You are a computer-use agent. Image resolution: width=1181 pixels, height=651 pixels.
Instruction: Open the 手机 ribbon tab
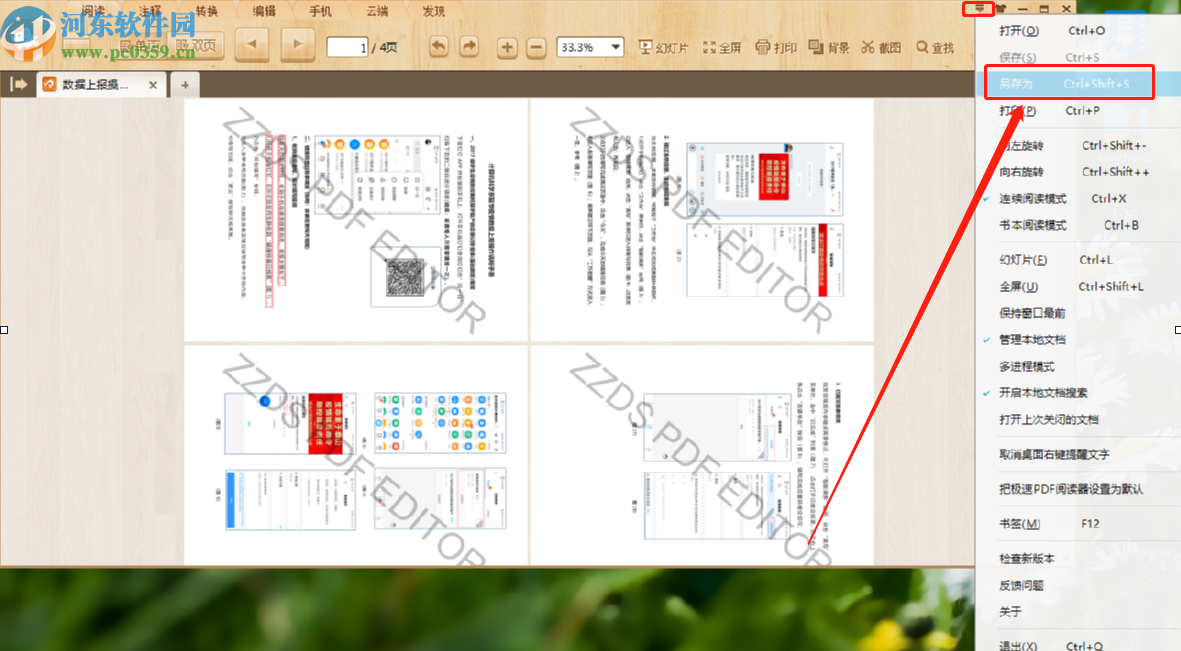coord(320,11)
